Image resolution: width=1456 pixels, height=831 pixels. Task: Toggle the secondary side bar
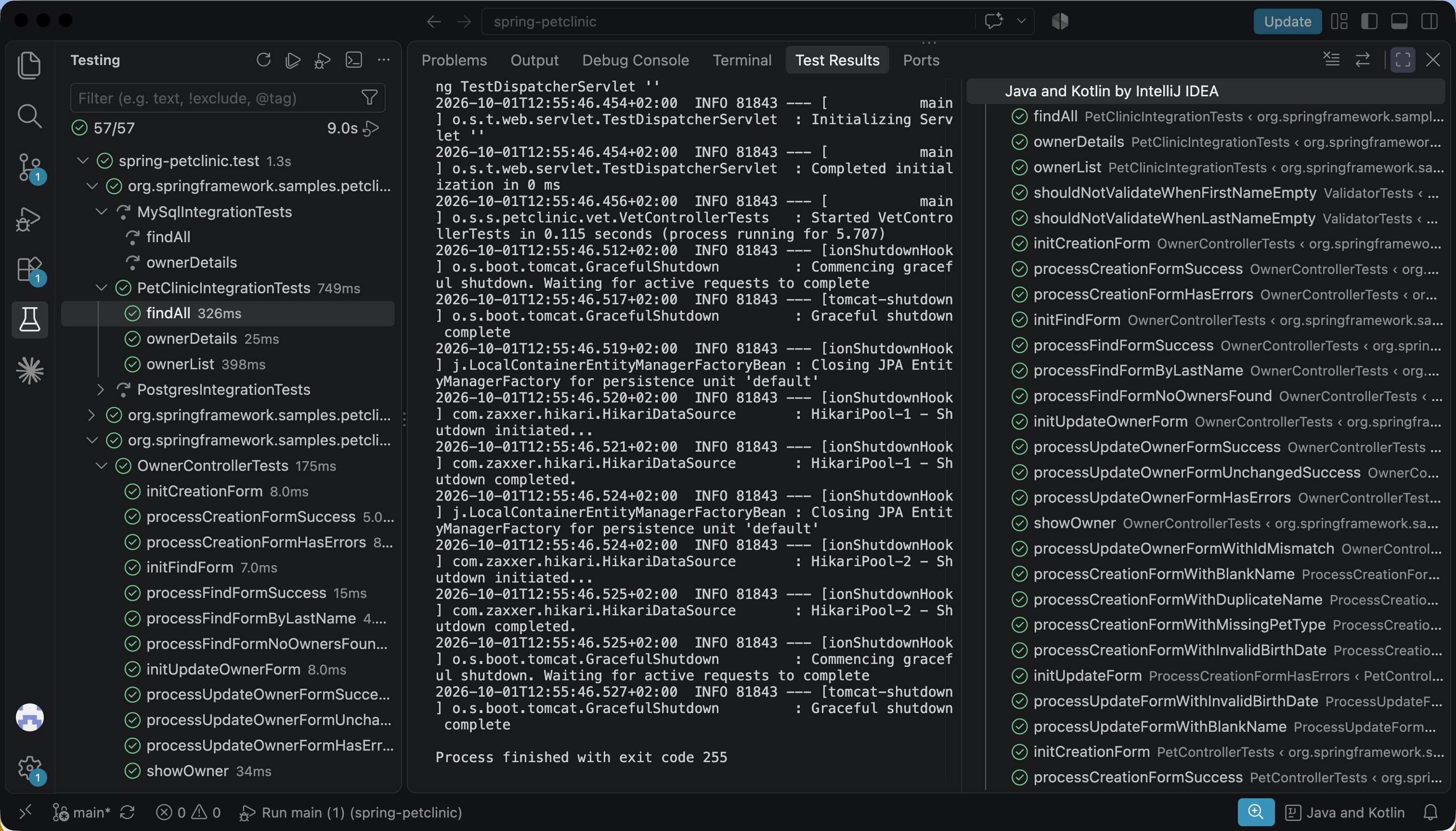[1429, 21]
